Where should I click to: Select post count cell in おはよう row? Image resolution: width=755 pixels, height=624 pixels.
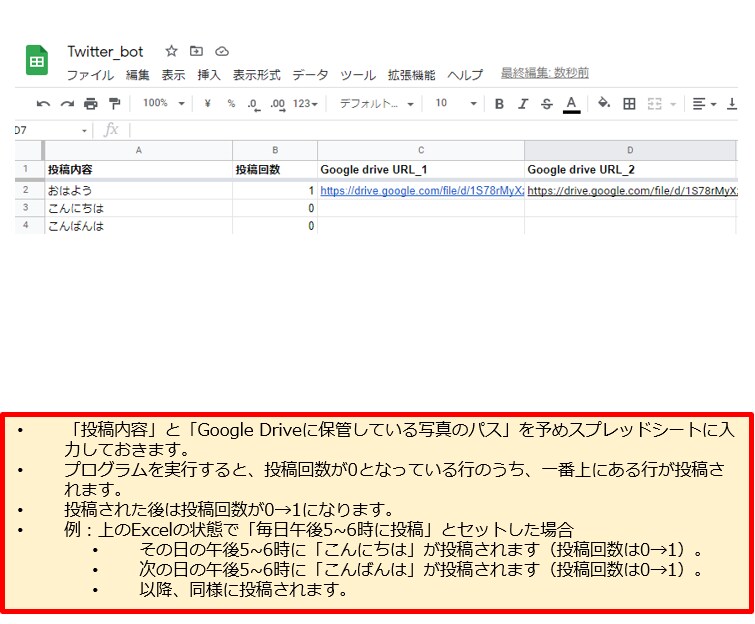[275, 191]
